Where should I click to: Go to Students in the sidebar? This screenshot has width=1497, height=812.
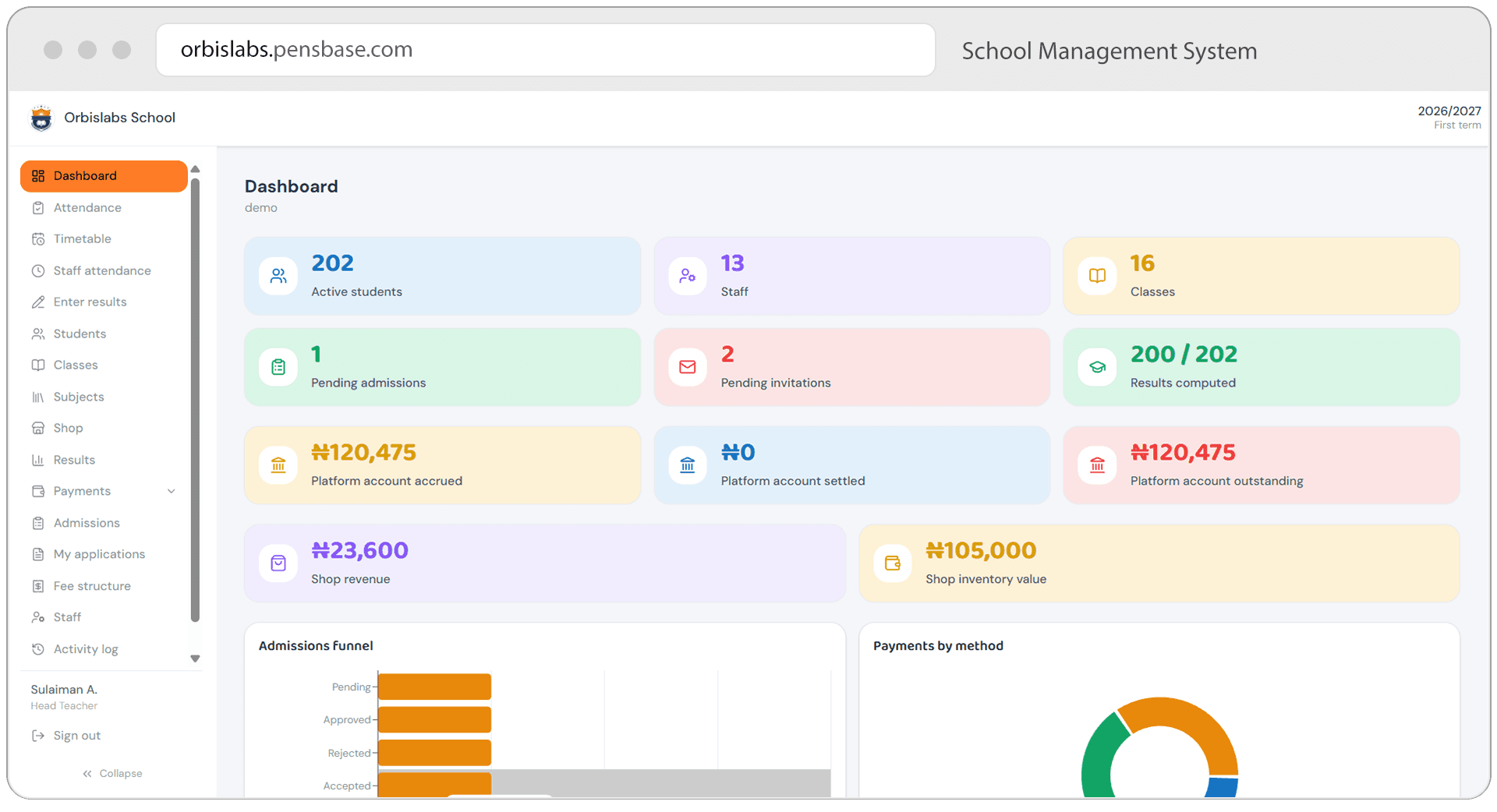pyautogui.click(x=104, y=334)
